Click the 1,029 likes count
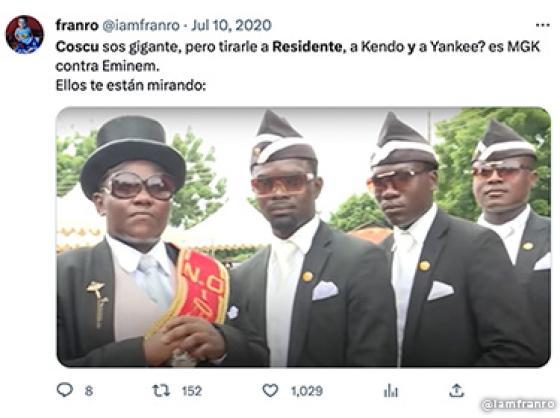560x418 pixels. (x=307, y=391)
